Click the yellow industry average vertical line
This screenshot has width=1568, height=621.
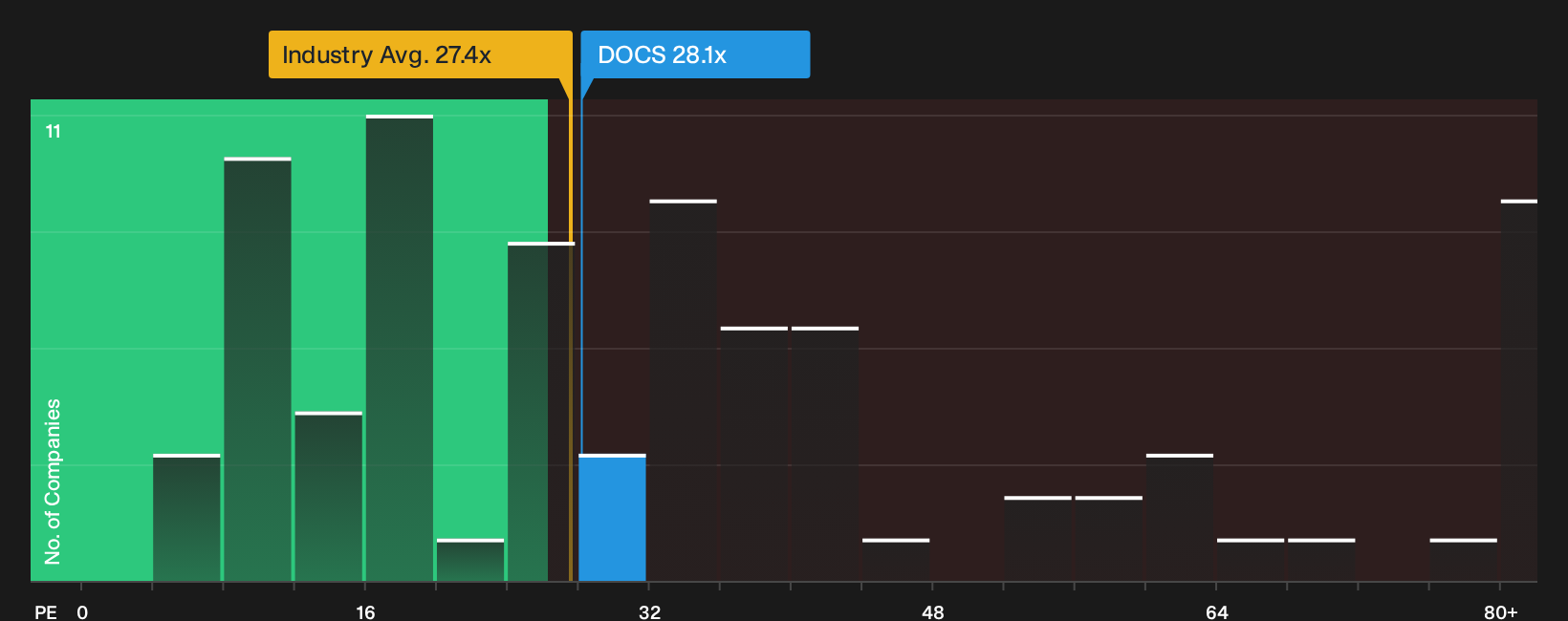(571, 330)
